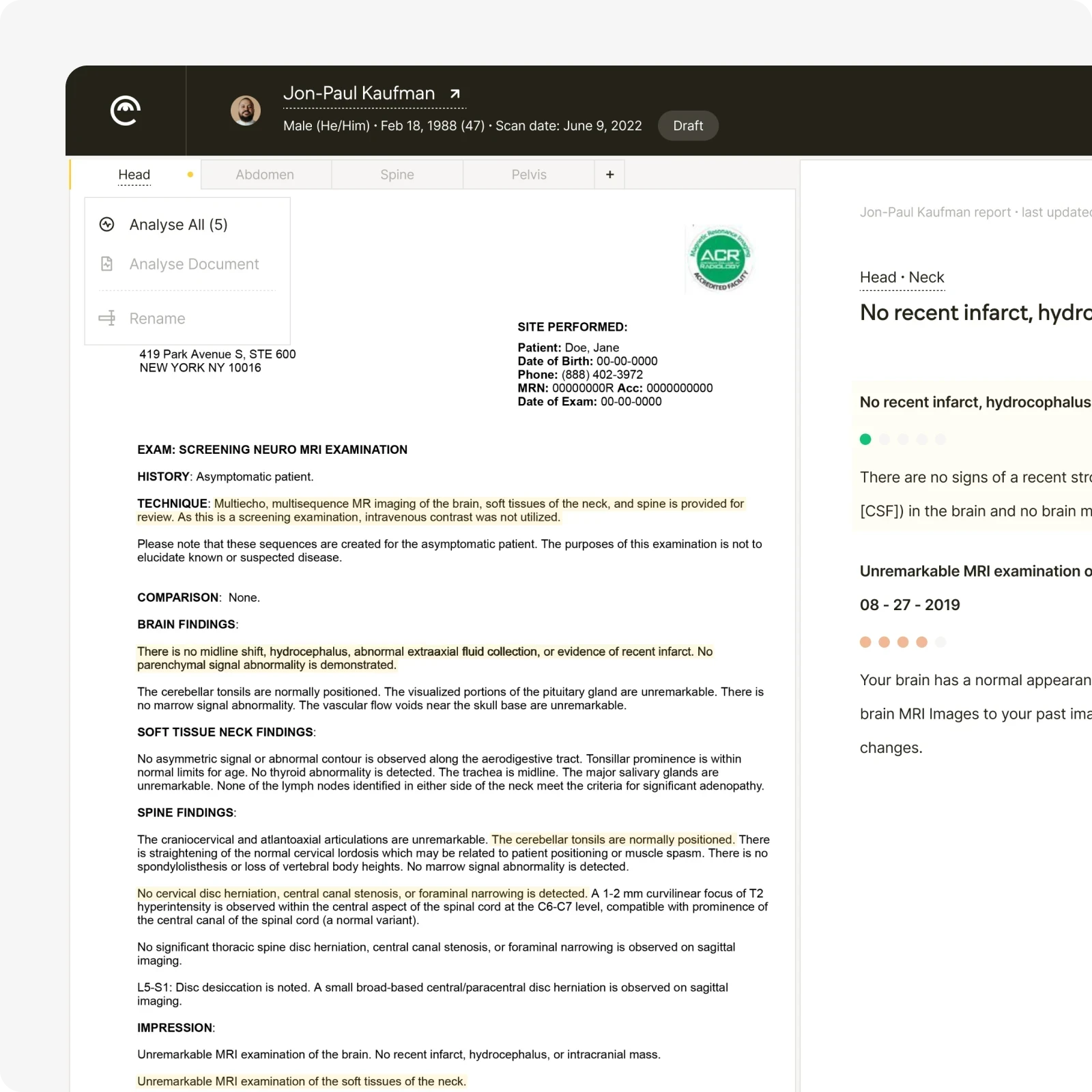Screen dimensions: 1092x1092
Task: Click 'Patient: Doe, Jane' line
Action: 569,347
